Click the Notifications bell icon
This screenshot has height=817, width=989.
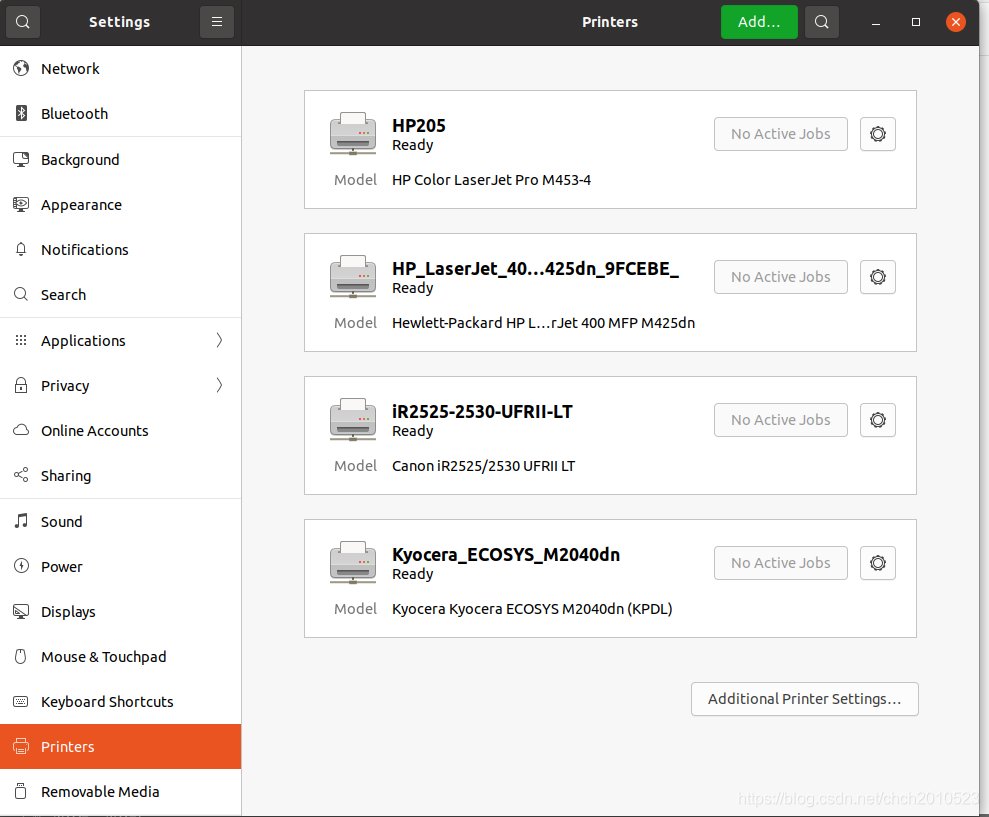21,249
